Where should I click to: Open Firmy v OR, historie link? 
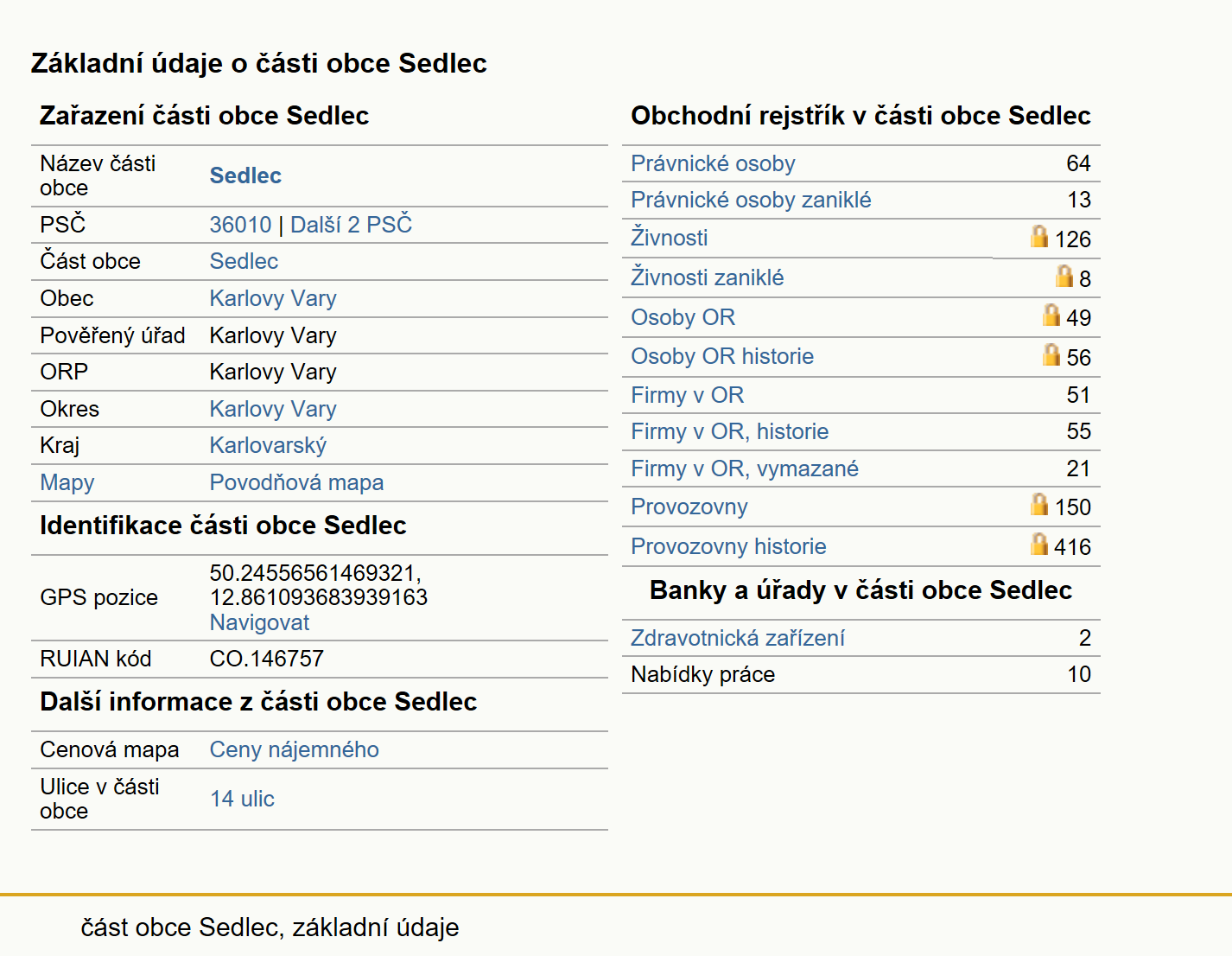(729, 431)
